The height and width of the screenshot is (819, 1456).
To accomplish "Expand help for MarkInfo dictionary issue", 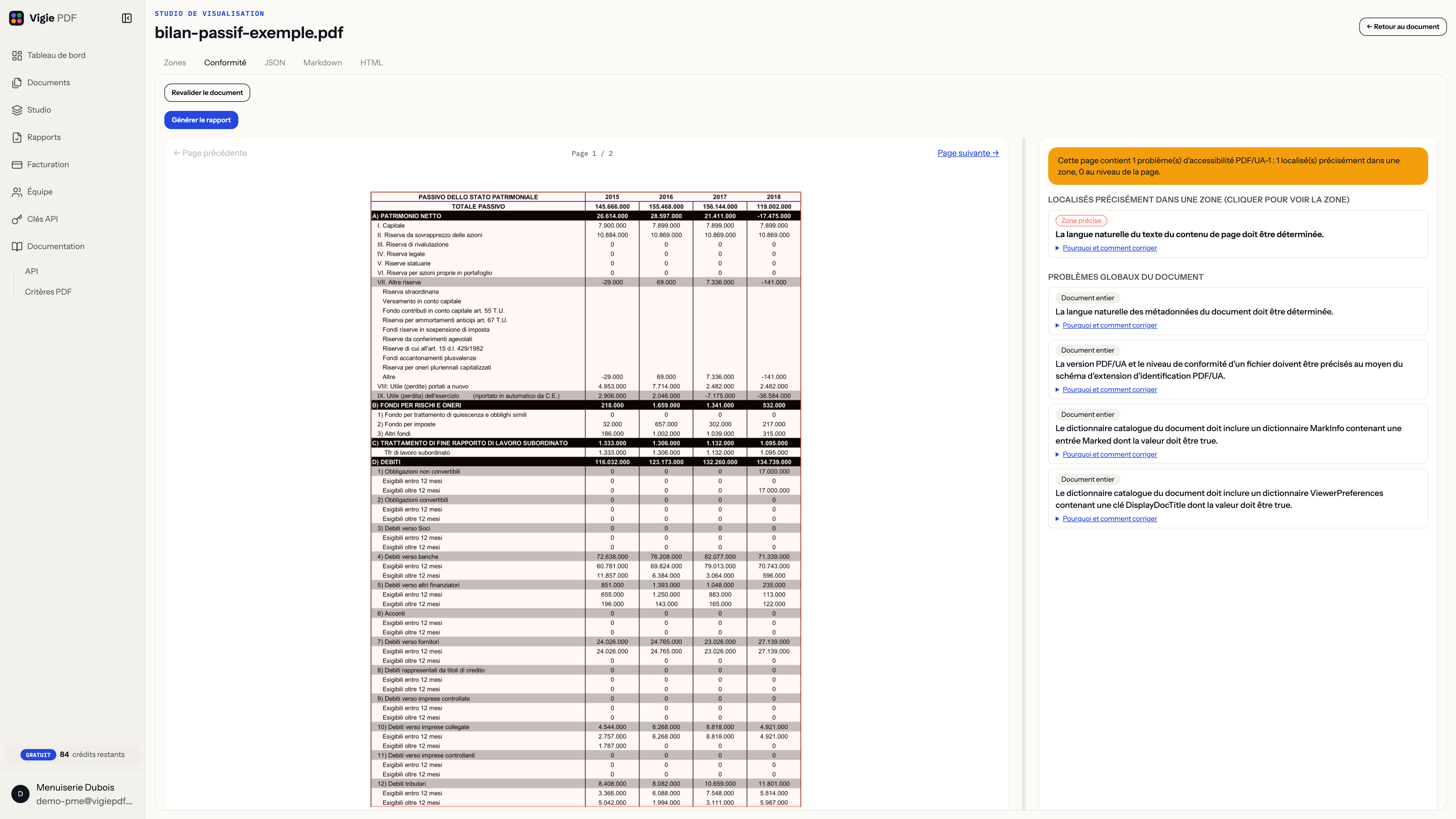I will click(1109, 454).
